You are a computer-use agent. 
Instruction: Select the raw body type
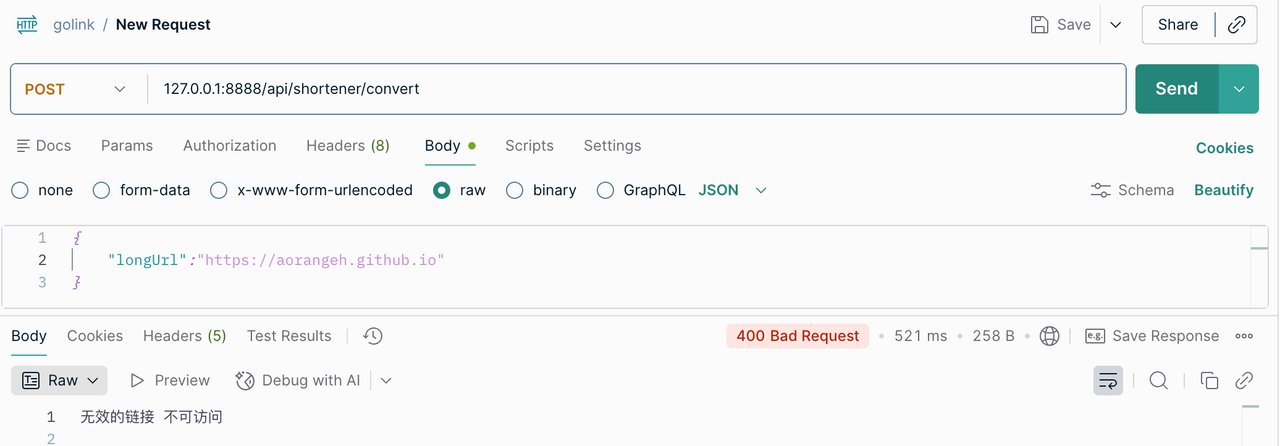coord(442,190)
